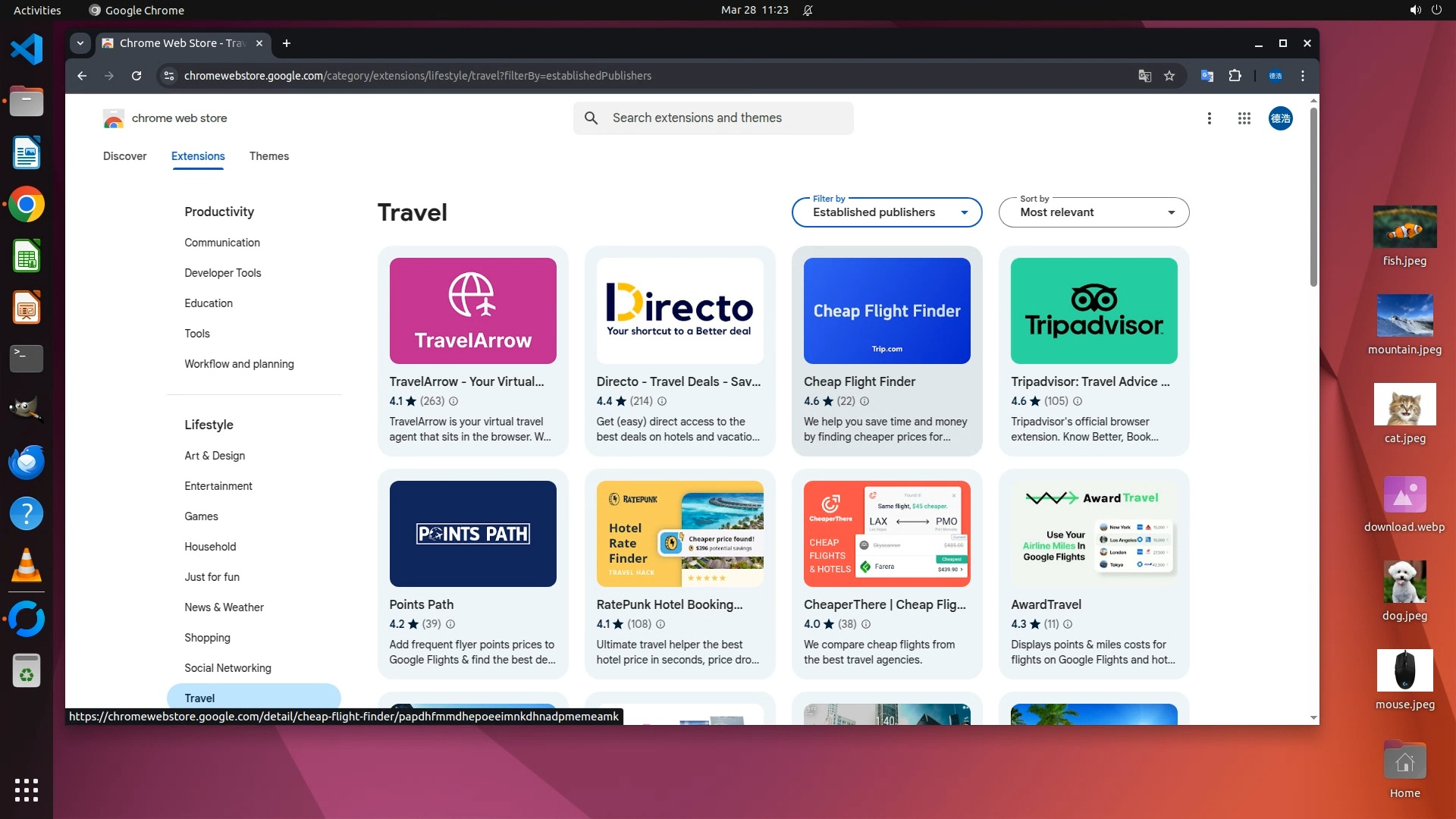The width and height of the screenshot is (1456, 819).
Task: Click the TravelArrow rating info icon
Action: point(453,401)
